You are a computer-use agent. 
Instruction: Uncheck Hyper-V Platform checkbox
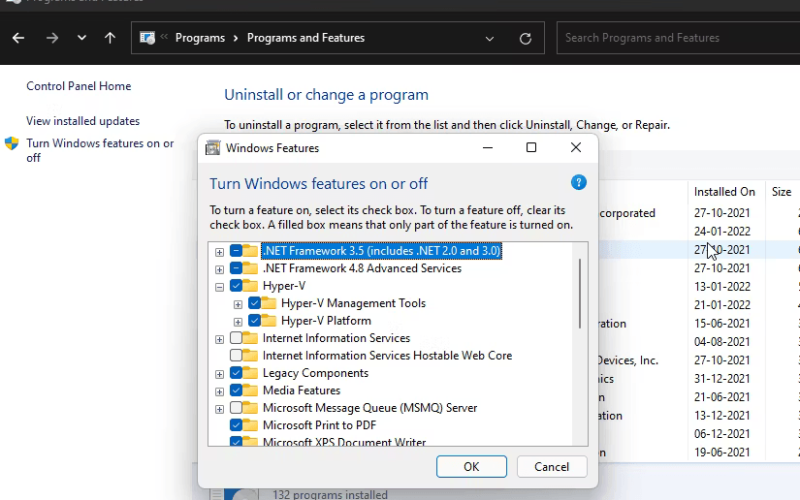[254, 320]
